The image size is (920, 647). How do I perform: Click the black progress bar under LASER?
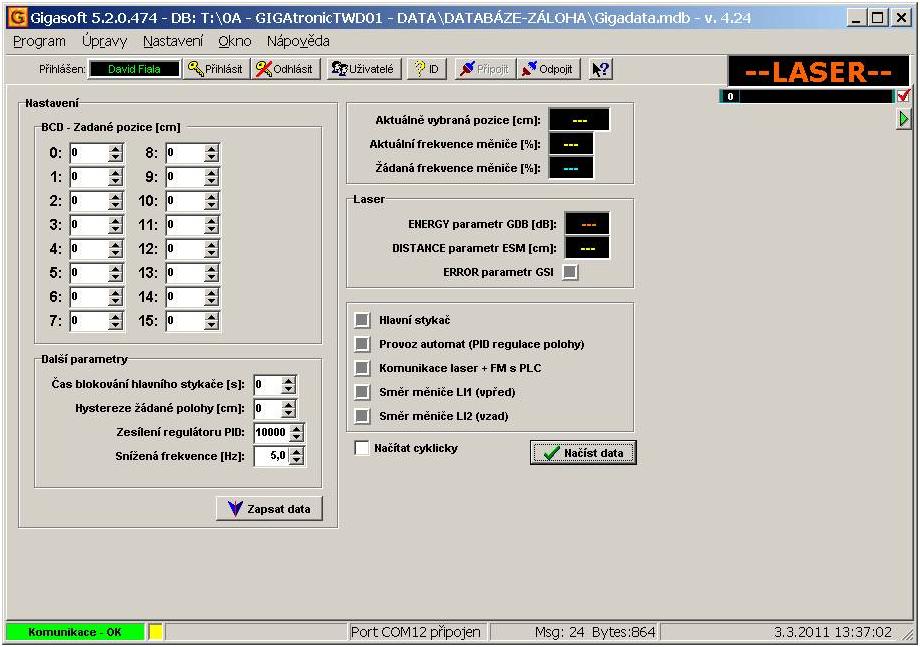(x=808, y=97)
